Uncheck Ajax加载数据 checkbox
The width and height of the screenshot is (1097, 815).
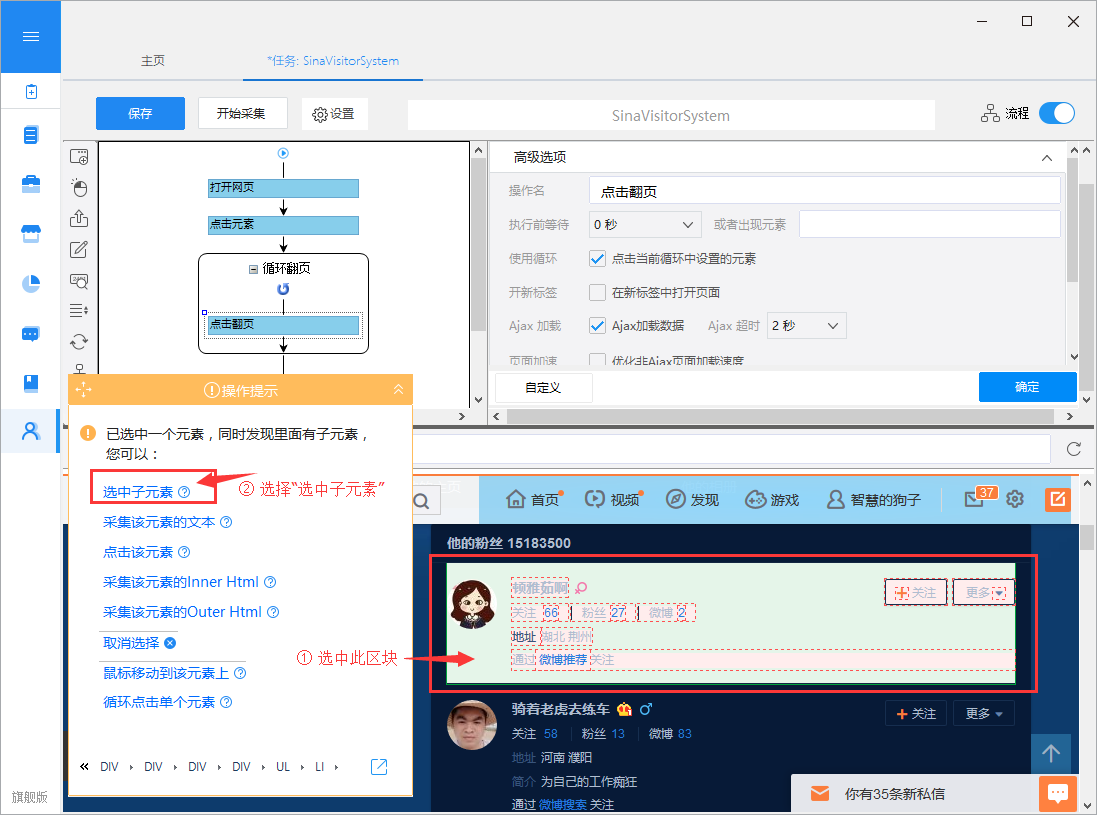597,326
